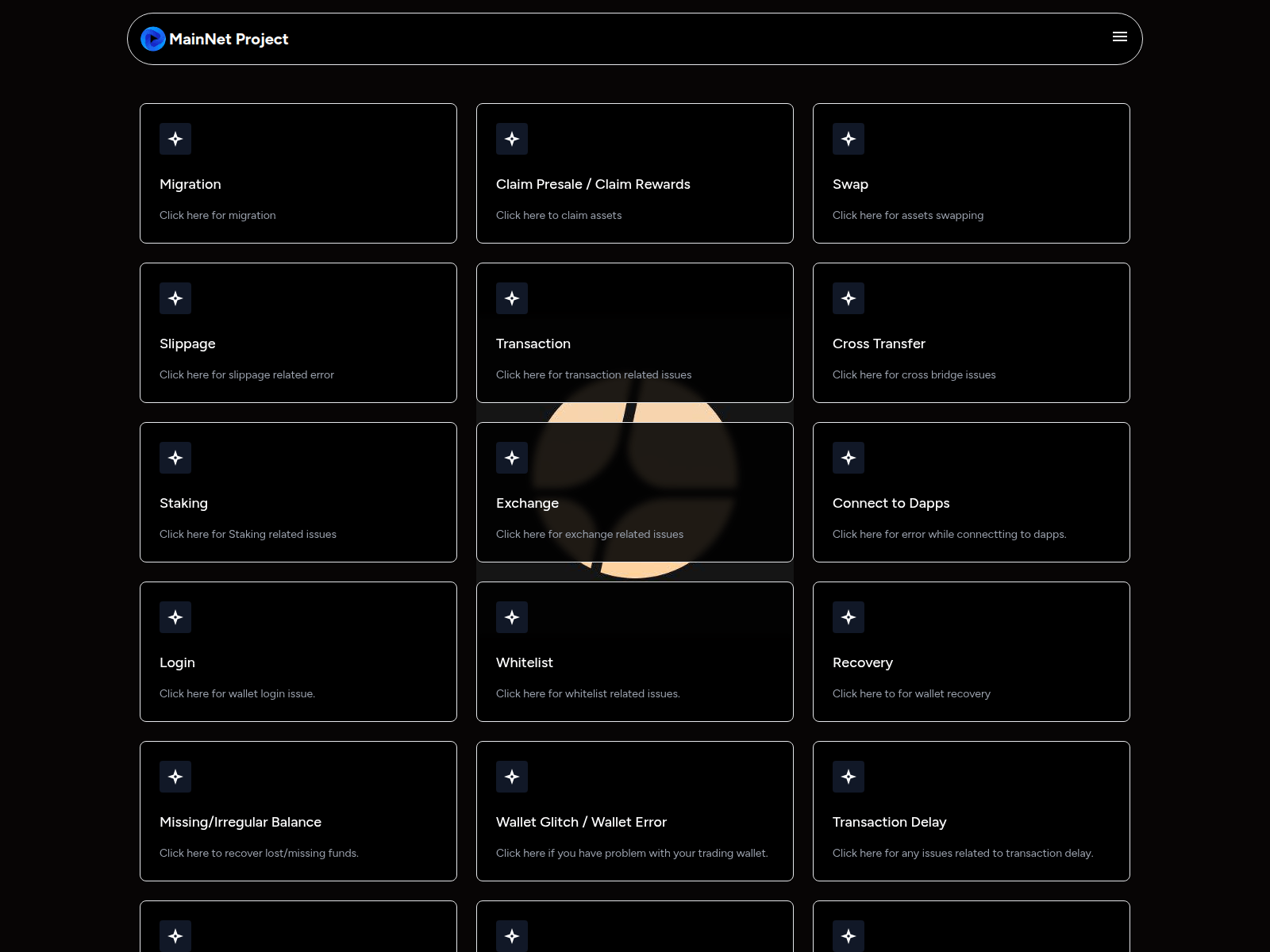
Task: Click 'Click here for exchange related issues'
Action: click(590, 534)
